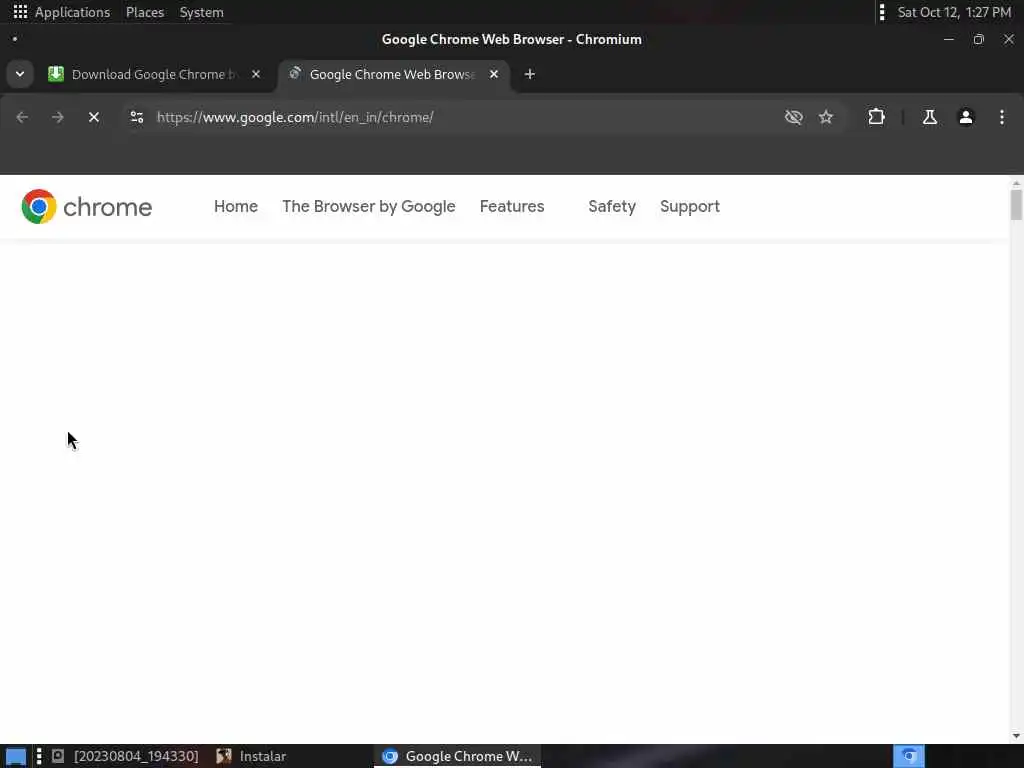The height and width of the screenshot is (768, 1024).
Task: Open the Places menu
Action: (145, 12)
